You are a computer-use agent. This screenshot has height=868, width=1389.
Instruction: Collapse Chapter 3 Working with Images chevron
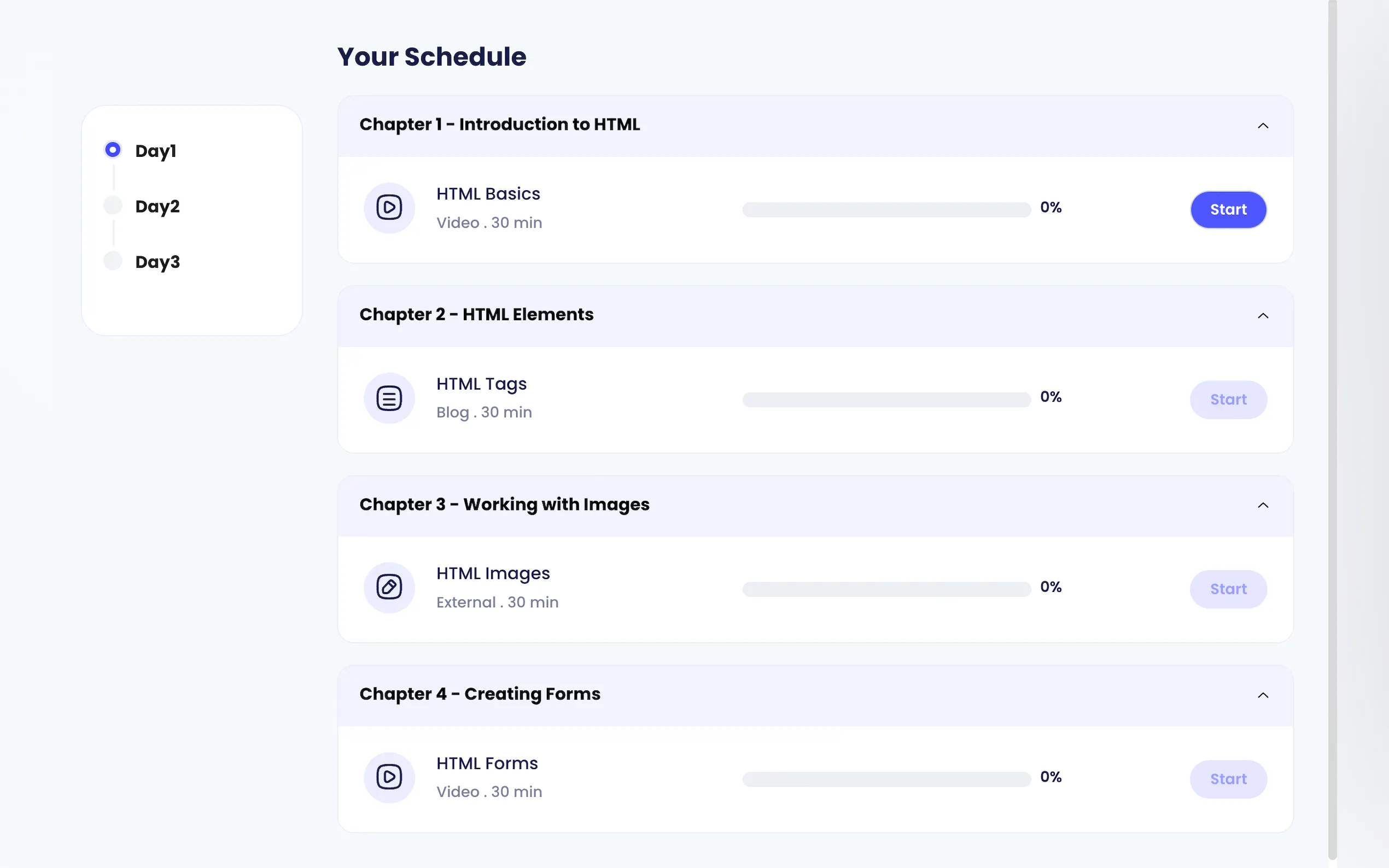[x=1263, y=505]
